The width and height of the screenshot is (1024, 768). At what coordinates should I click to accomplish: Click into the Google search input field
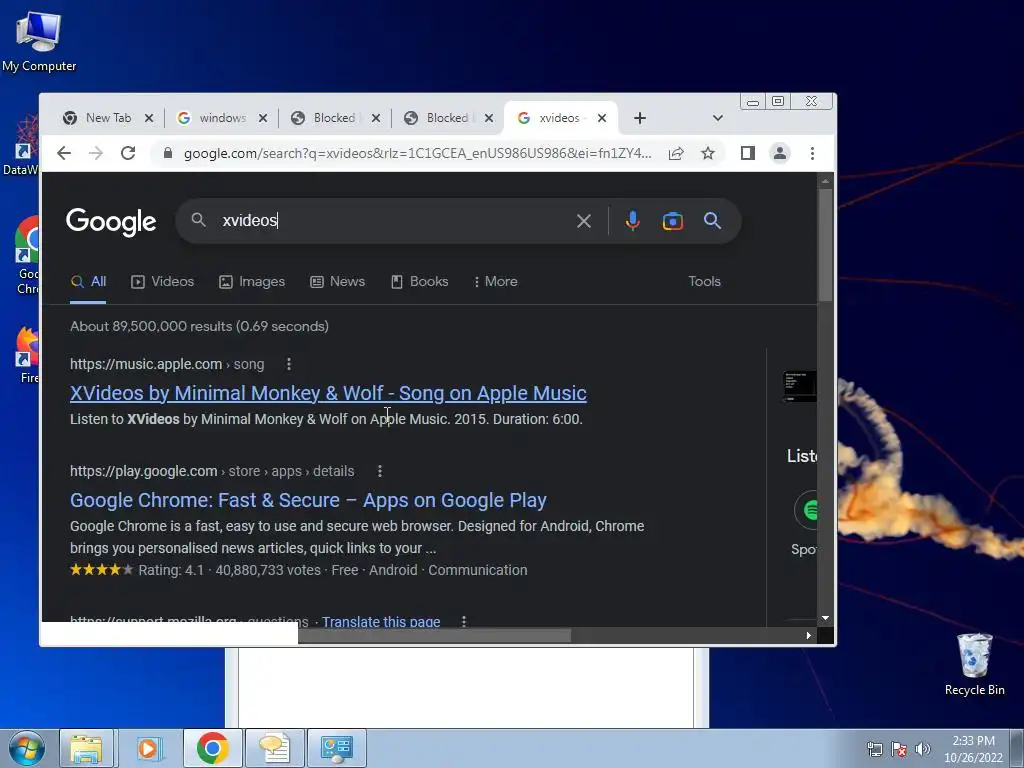coord(392,221)
